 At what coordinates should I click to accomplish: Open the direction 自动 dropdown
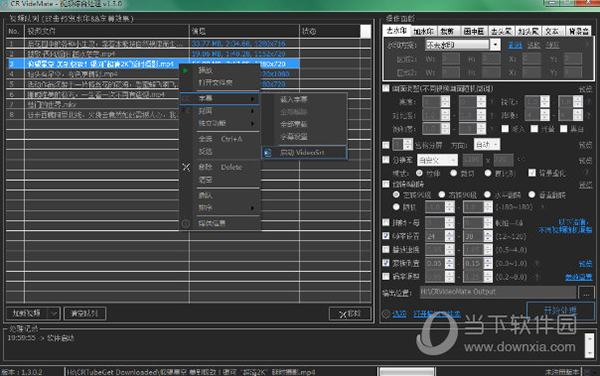(x=487, y=145)
